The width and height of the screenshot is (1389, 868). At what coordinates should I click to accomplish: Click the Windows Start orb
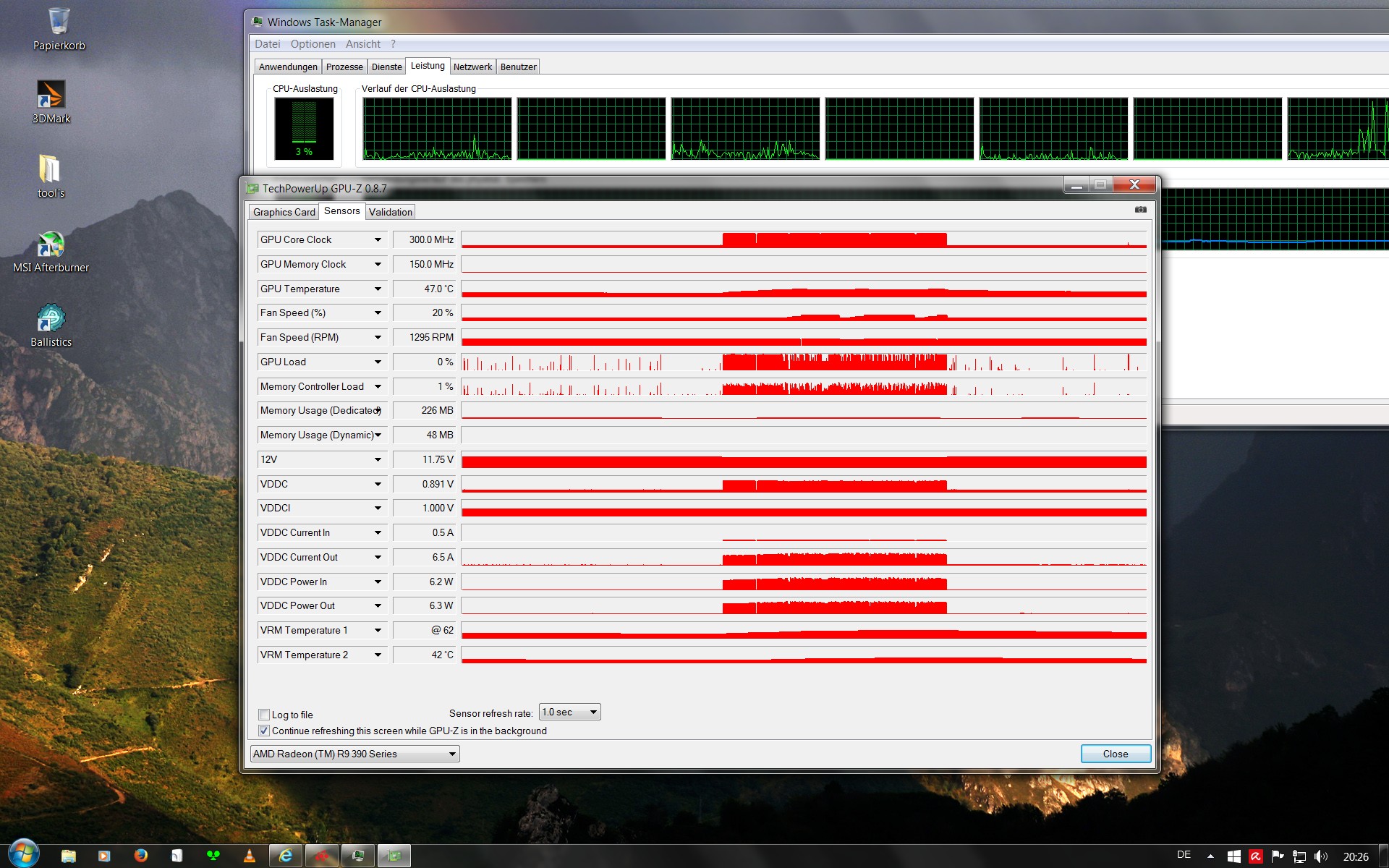click(23, 854)
